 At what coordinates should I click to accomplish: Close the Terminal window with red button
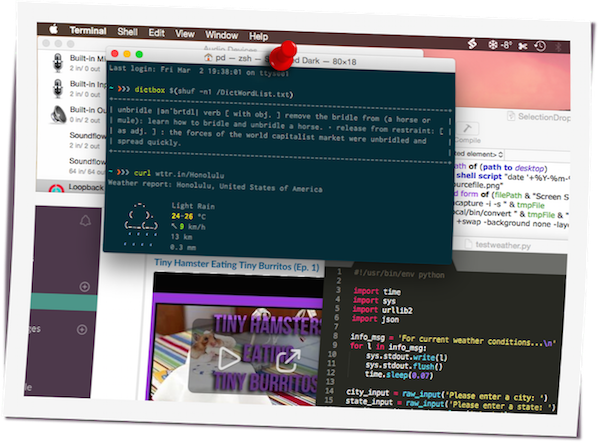tap(114, 53)
